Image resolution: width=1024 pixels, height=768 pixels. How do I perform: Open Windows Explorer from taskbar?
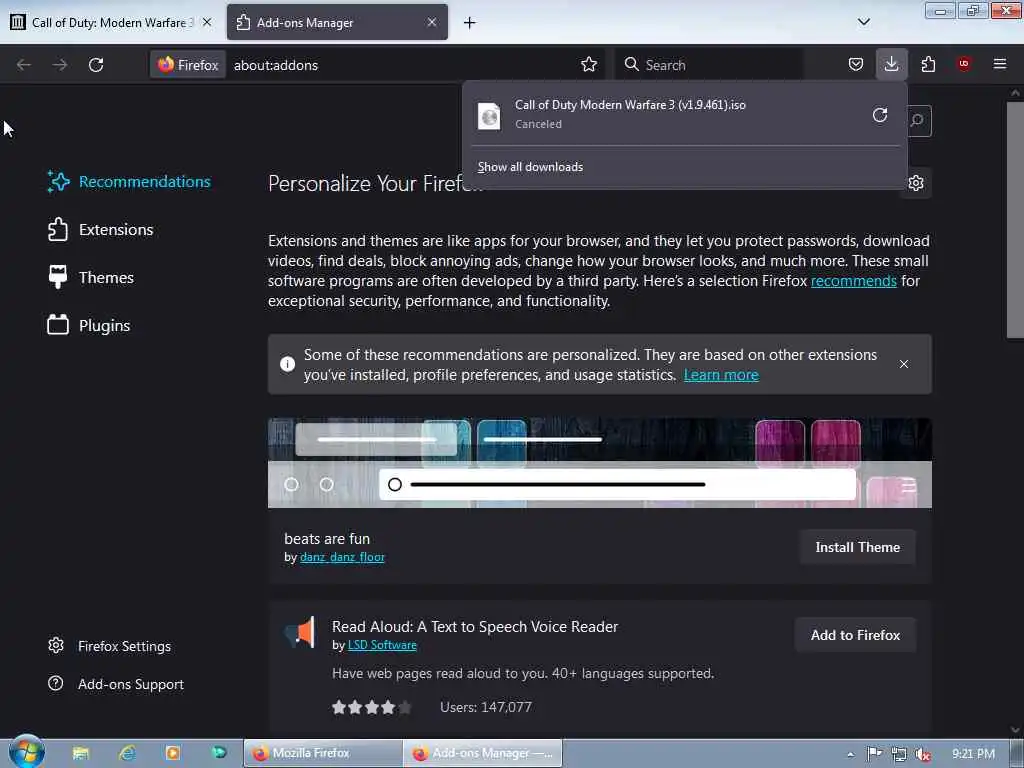(80, 753)
